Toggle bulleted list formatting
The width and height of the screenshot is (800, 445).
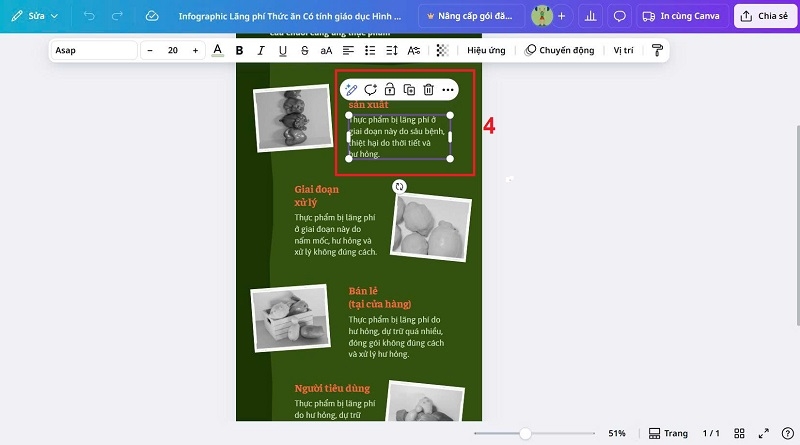point(370,50)
